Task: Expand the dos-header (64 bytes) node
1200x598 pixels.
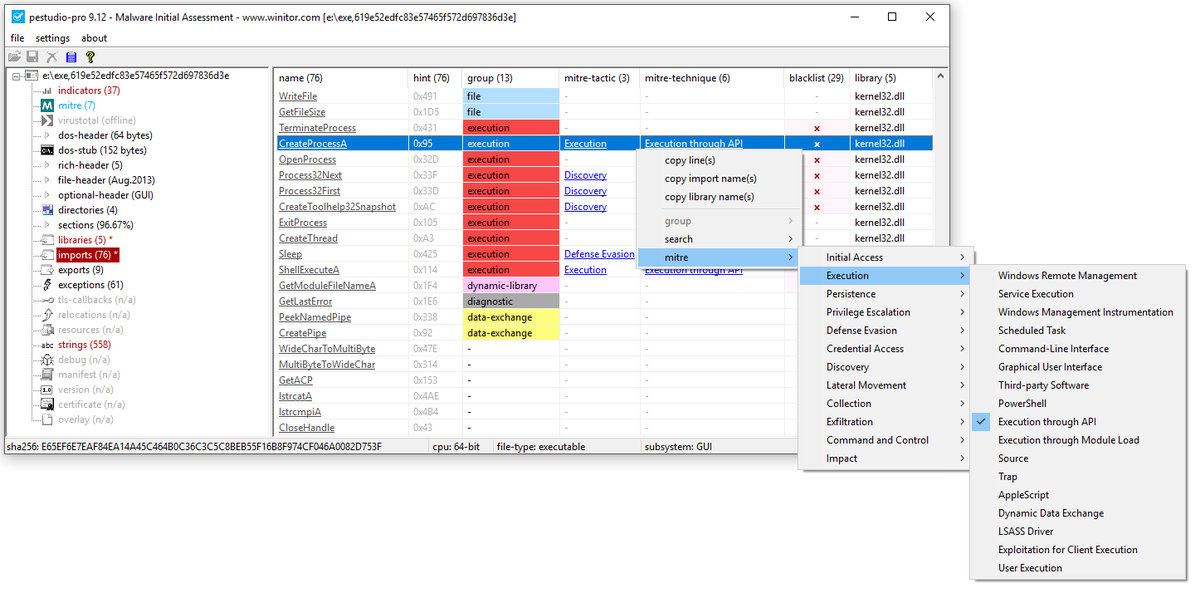Action: point(47,136)
